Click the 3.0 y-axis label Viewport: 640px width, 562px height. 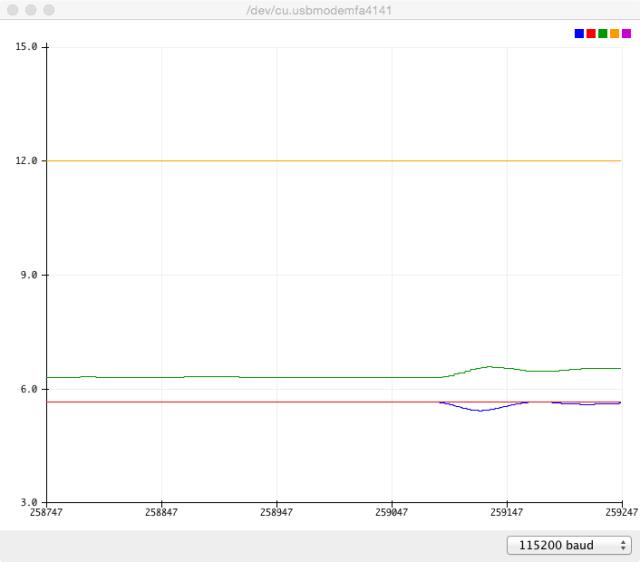click(x=27, y=502)
